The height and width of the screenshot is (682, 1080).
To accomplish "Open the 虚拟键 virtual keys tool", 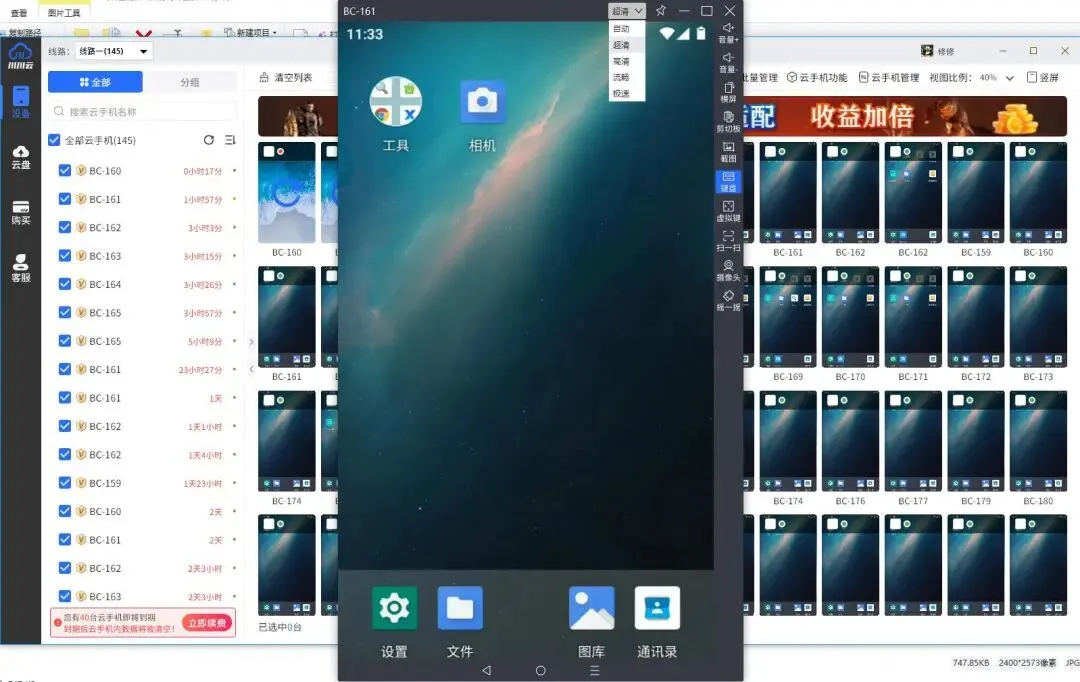I will [x=728, y=211].
